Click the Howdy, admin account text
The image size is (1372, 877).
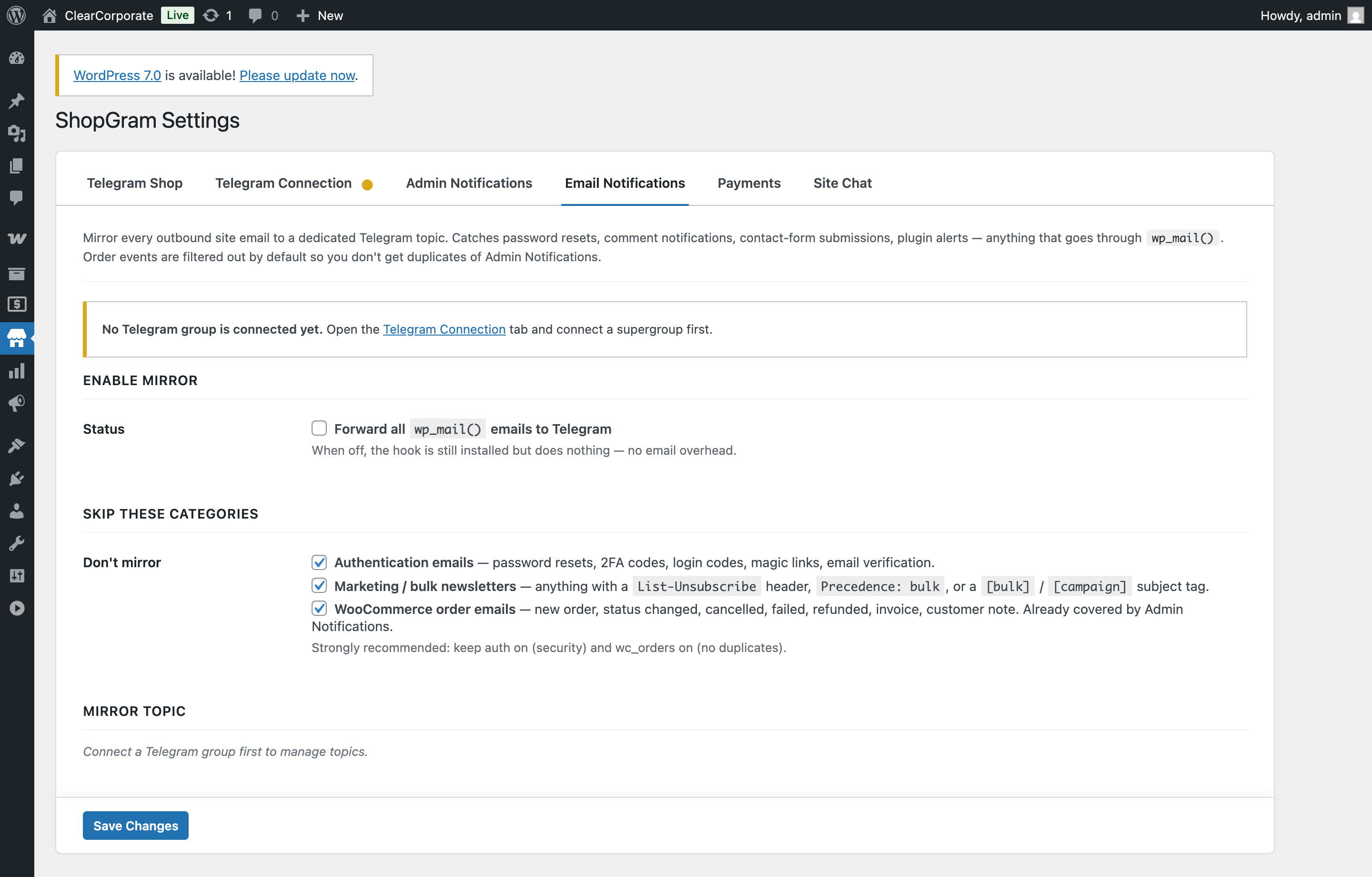1301,15
